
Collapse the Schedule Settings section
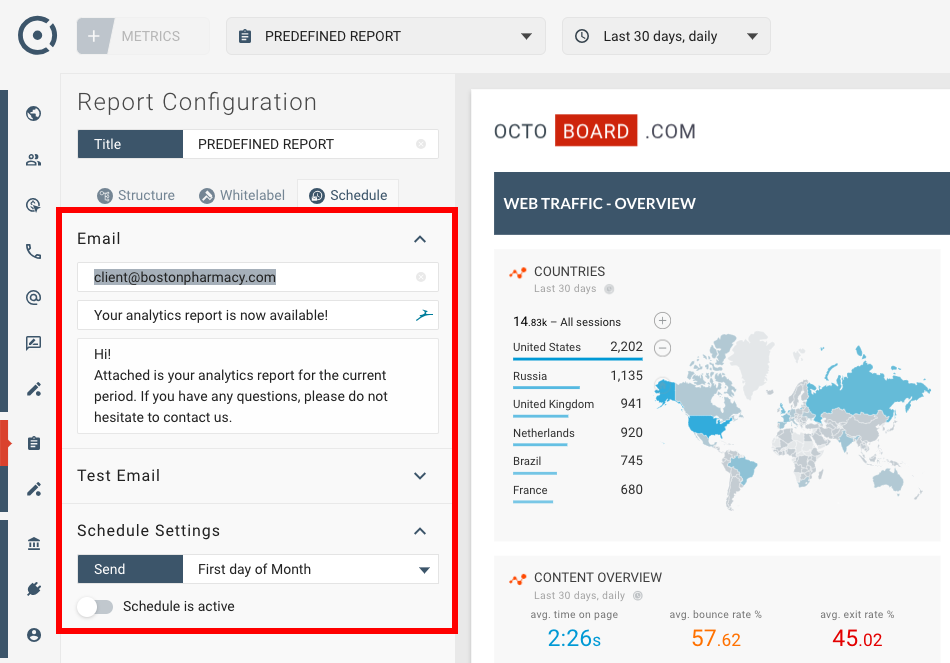pyautogui.click(x=420, y=531)
